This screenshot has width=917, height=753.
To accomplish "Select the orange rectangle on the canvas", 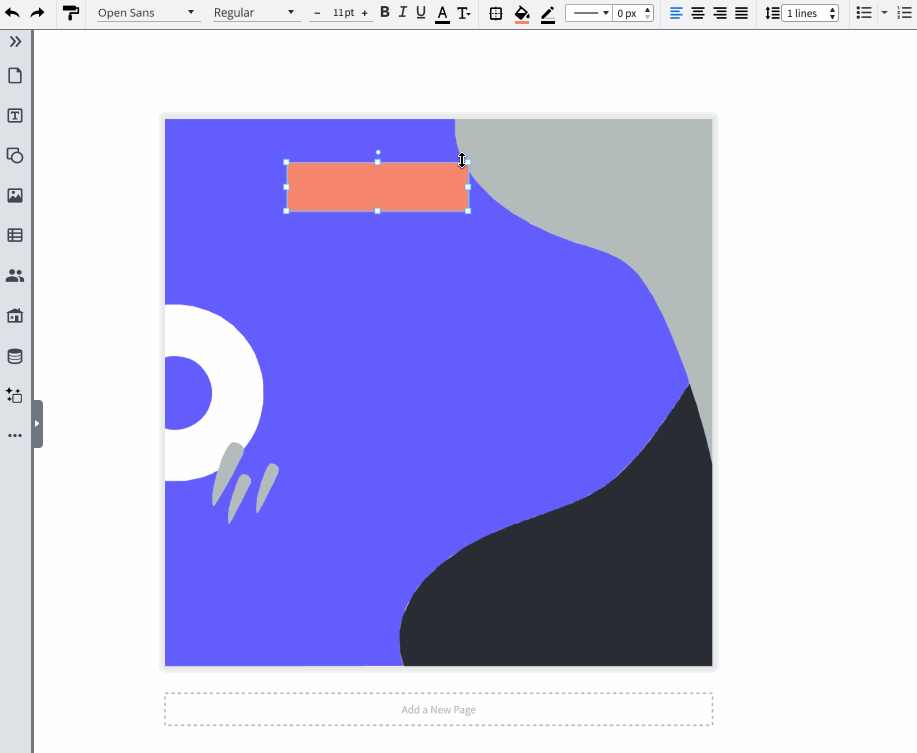I will tap(377, 186).
